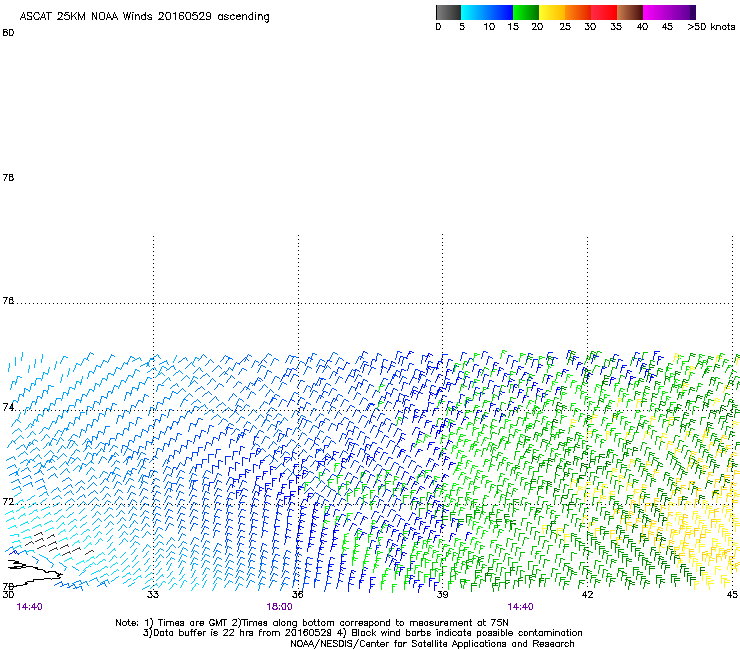Click the purple '14:40' time near longitude 39–42
The height and width of the screenshot is (650, 740).
coord(520,607)
